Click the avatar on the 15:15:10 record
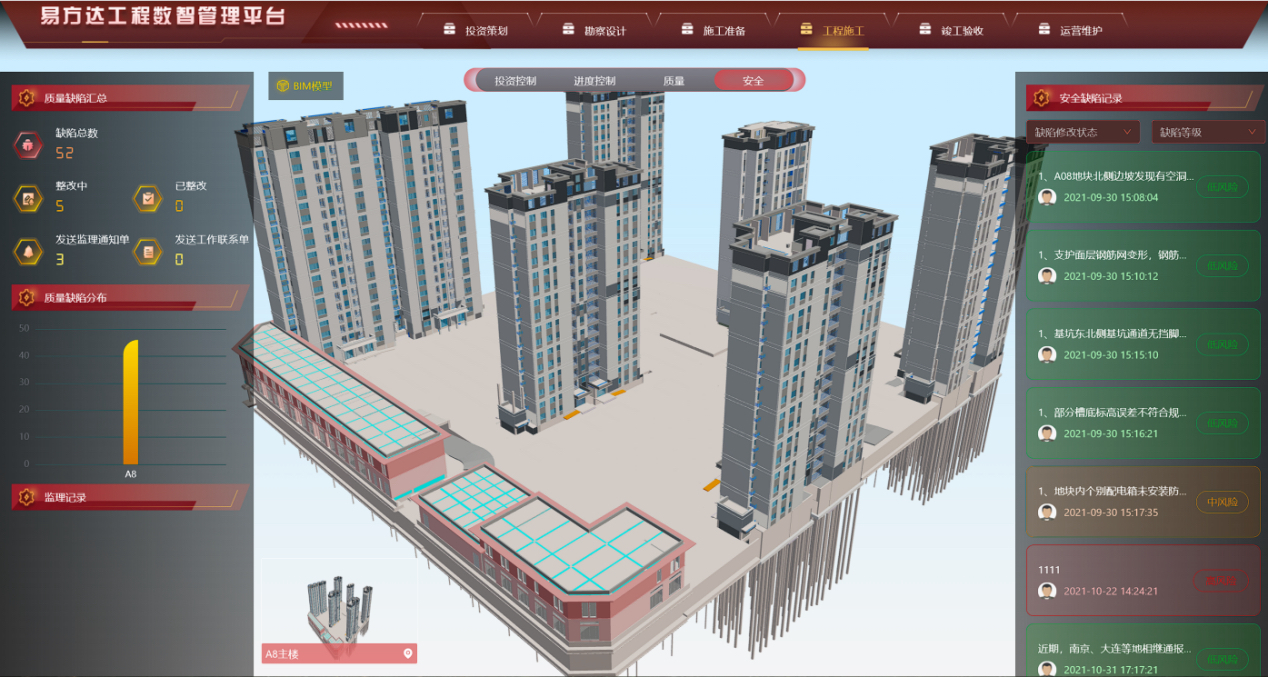The image size is (1268, 677). coord(1047,355)
